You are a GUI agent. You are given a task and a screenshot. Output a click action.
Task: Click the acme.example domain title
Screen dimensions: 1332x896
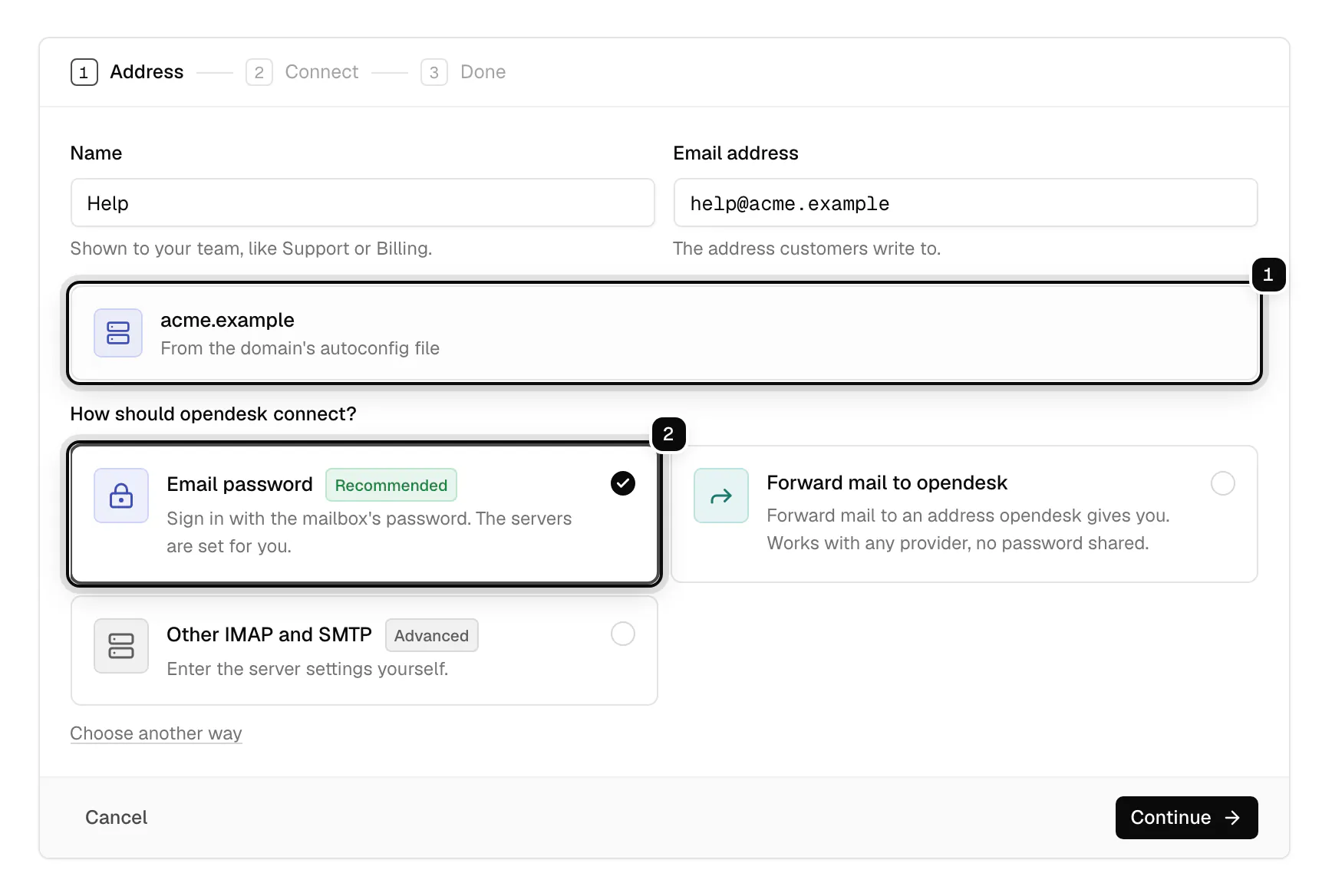[227, 320]
